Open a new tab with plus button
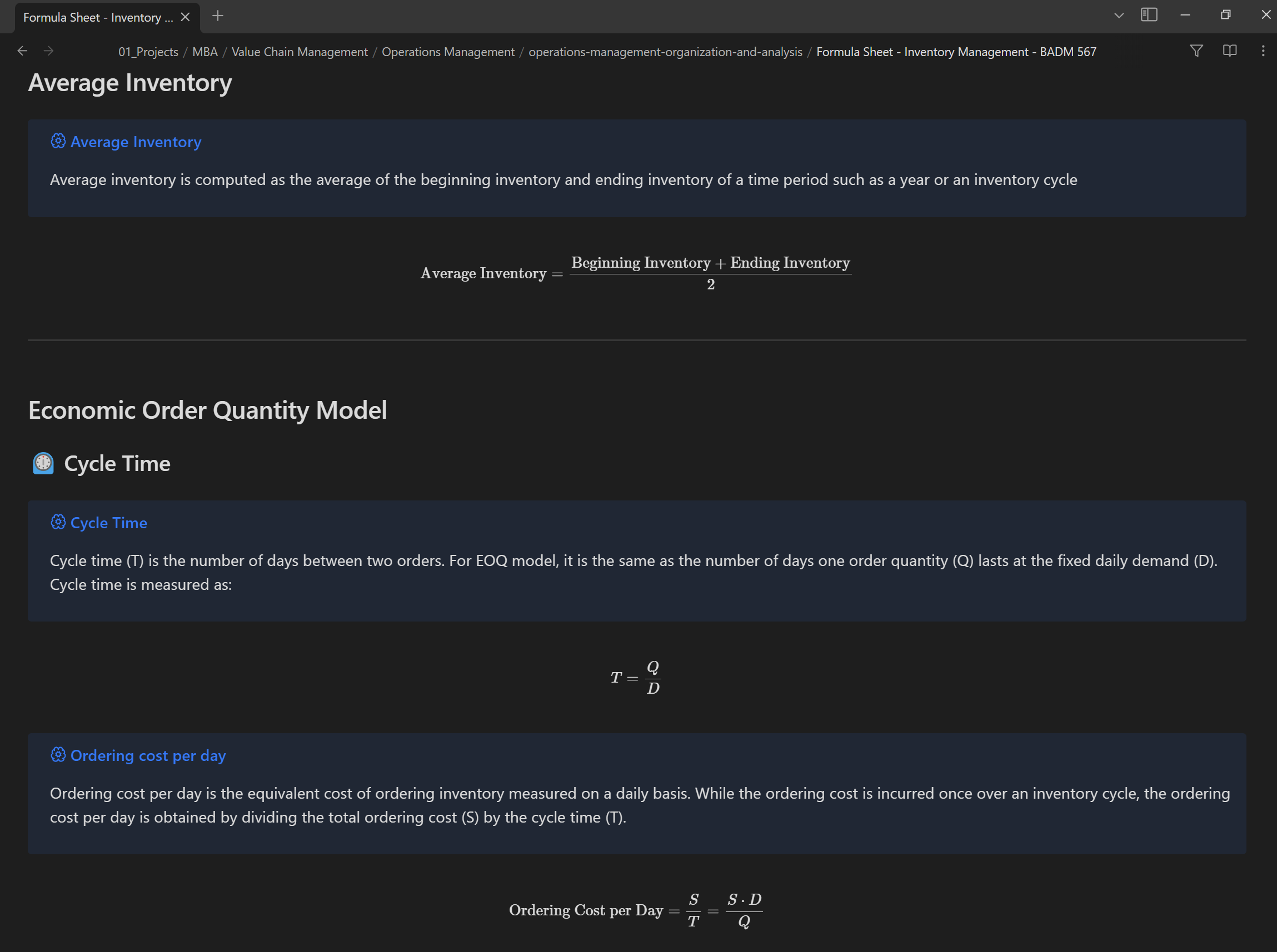This screenshot has height=952, width=1277. (217, 16)
